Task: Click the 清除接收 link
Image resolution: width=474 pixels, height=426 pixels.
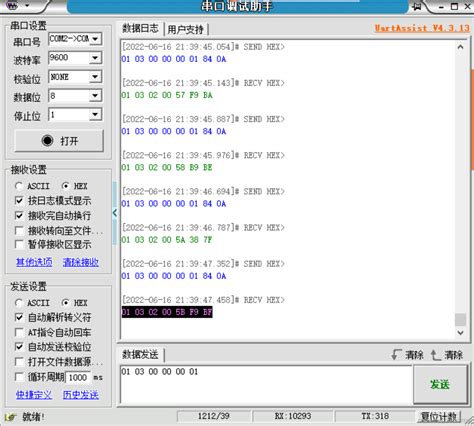Action: click(81, 262)
